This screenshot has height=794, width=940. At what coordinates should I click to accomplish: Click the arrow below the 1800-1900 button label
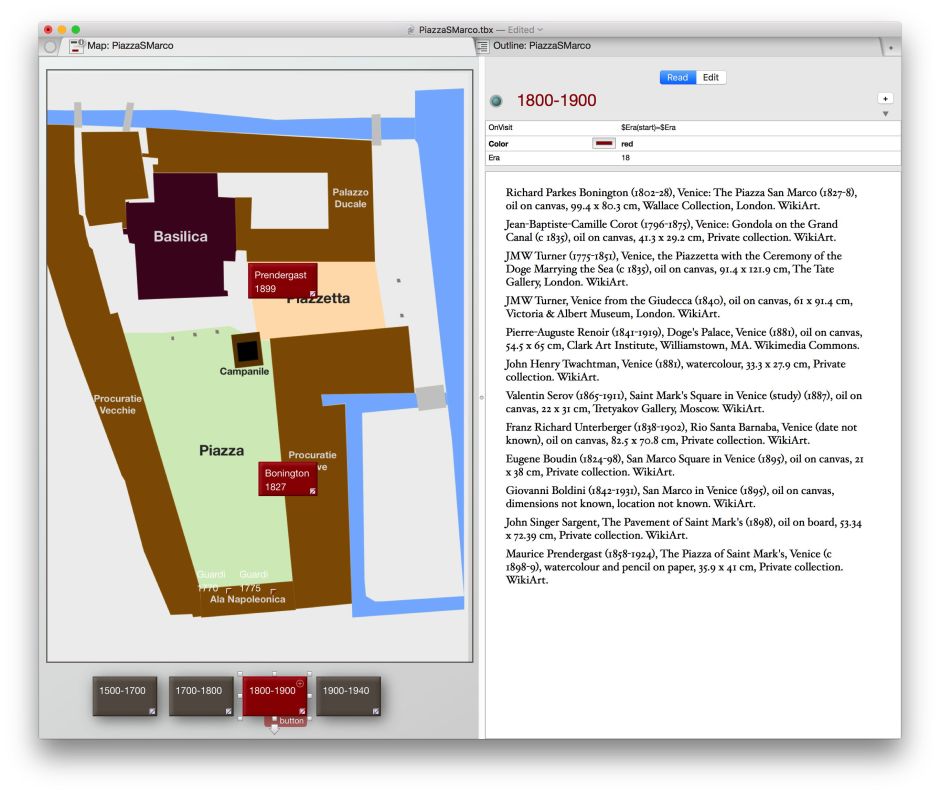275,731
